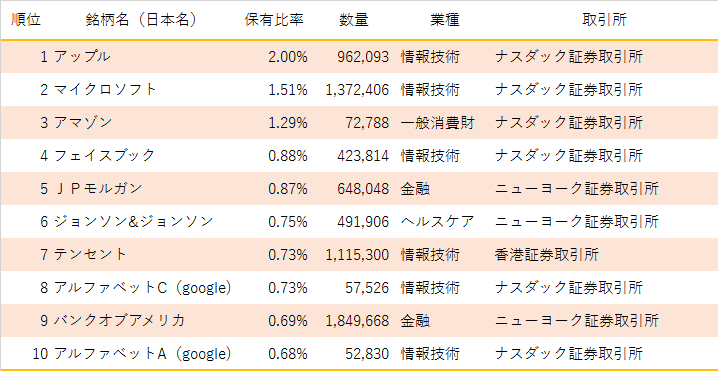Select the 1,849,668 quantity cell
Screen dimensions: 718x371
tap(357, 321)
